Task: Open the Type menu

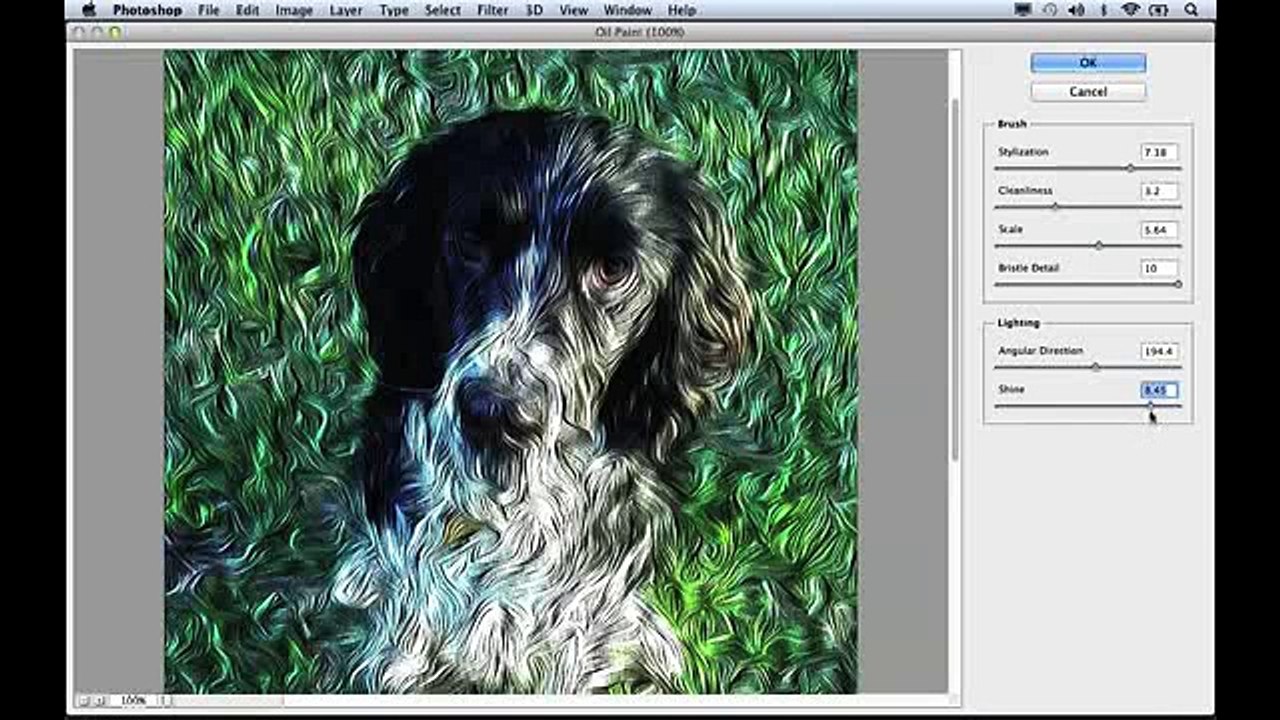Action: [x=394, y=10]
